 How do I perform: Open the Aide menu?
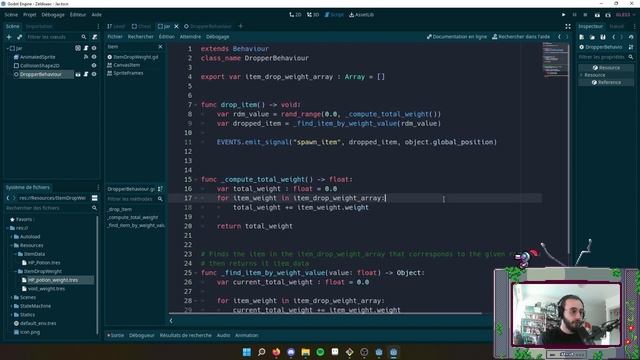(x=97, y=15)
